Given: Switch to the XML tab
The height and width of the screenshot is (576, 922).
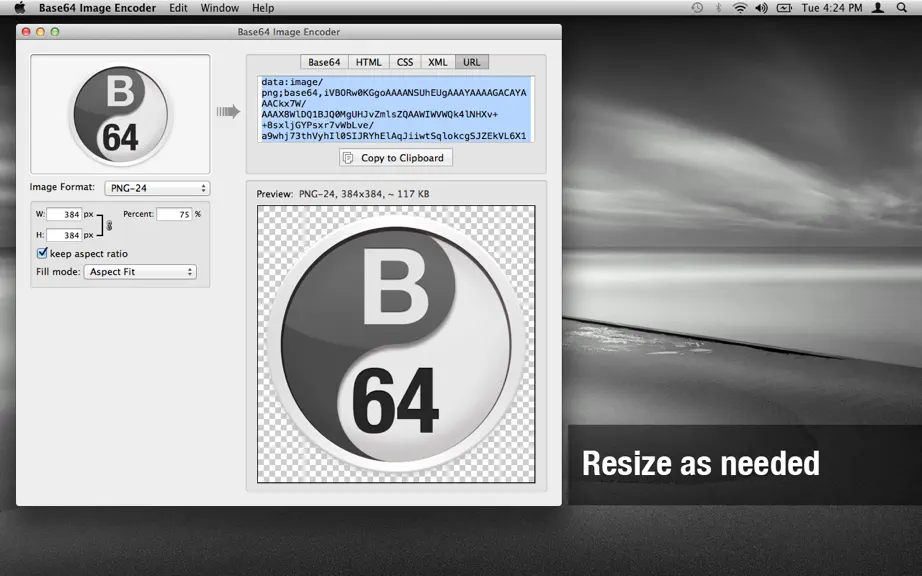Looking at the screenshot, I should (x=437, y=62).
